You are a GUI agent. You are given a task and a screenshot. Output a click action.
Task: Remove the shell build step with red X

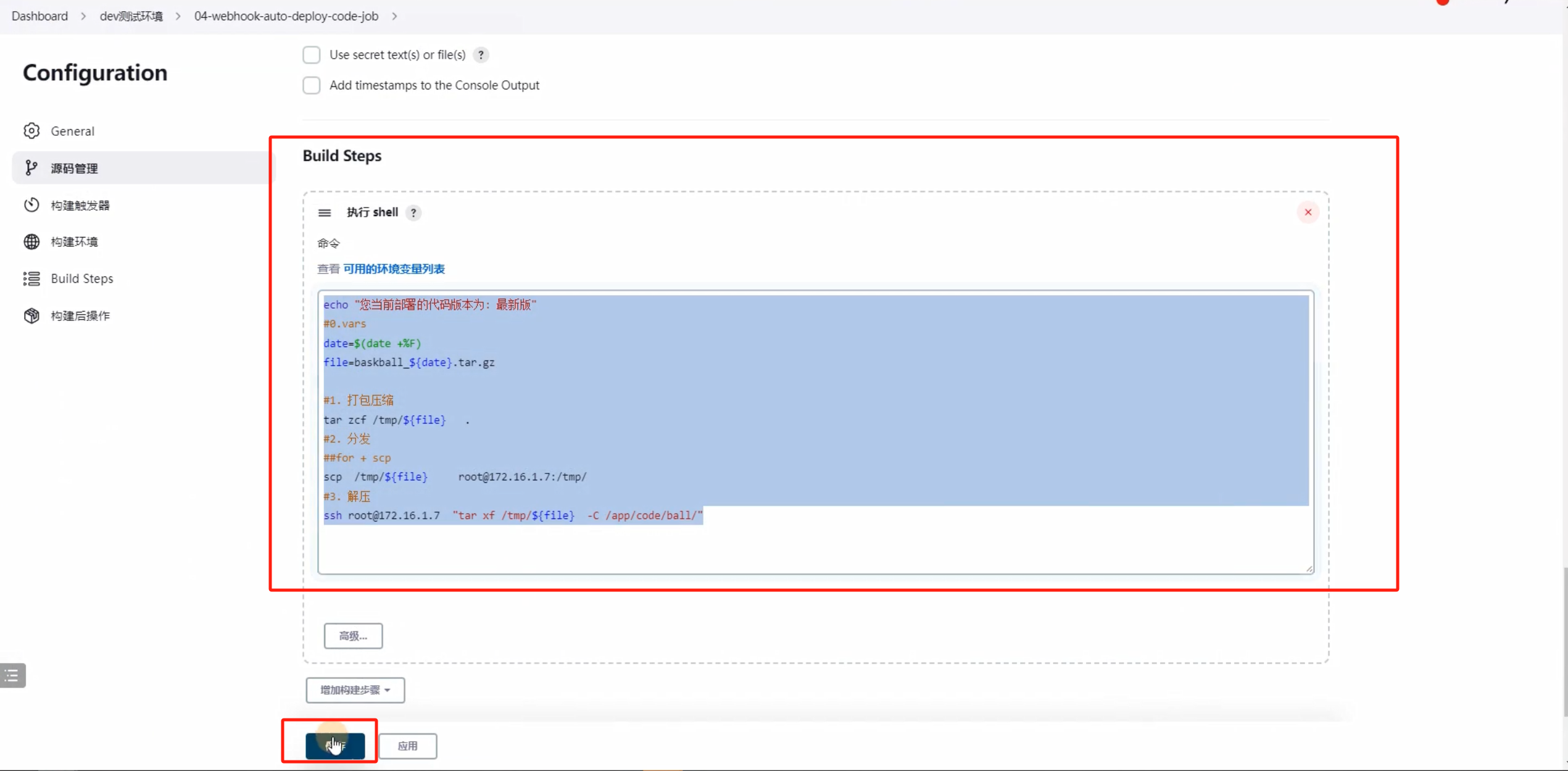coord(1308,212)
